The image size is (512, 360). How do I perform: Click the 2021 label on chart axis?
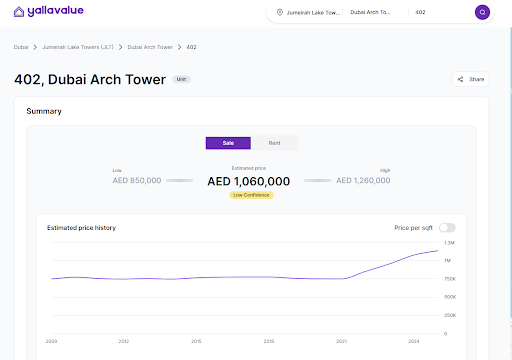(x=341, y=341)
